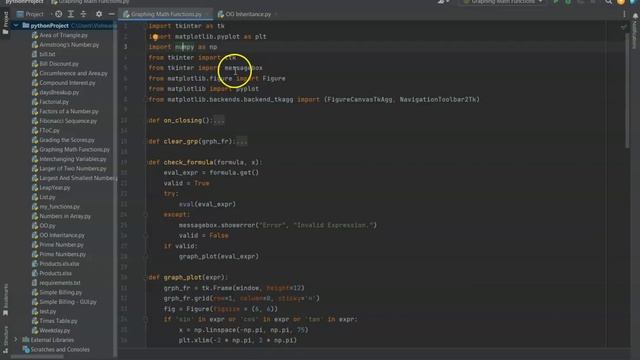Screen dimensions: 640x360
Task: Expand the External Libraries node
Action: point(16,340)
